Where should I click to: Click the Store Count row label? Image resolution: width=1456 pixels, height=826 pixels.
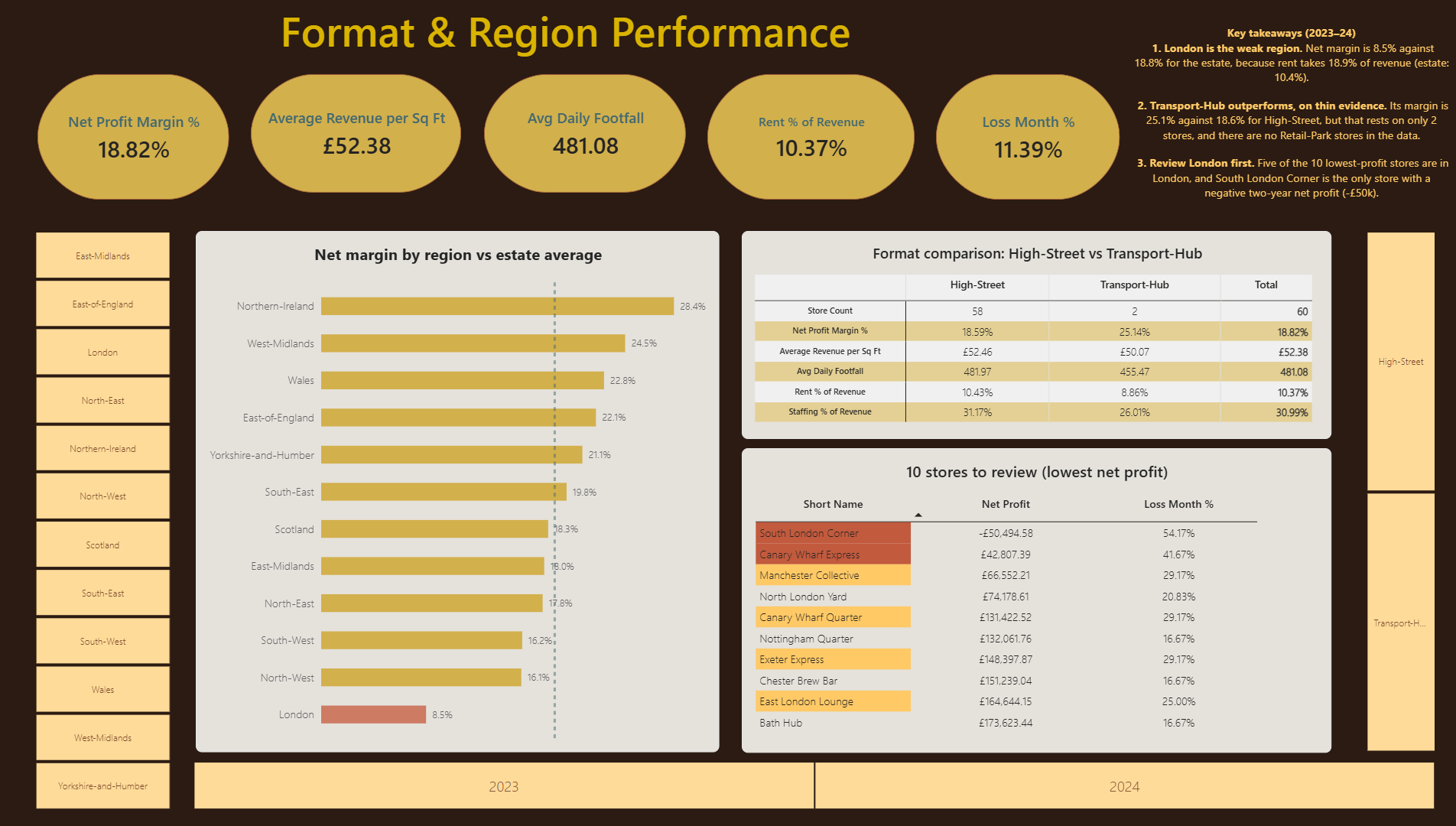click(830, 311)
